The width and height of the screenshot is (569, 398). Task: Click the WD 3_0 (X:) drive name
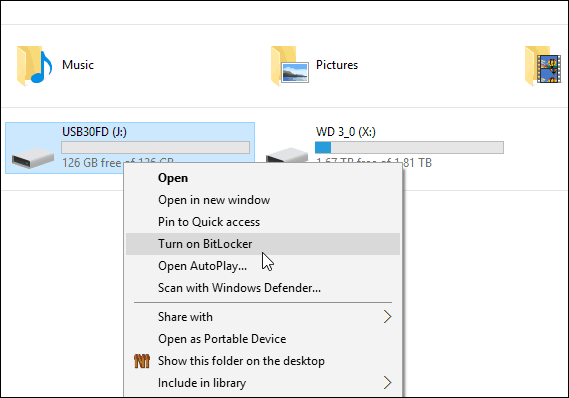point(346,132)
